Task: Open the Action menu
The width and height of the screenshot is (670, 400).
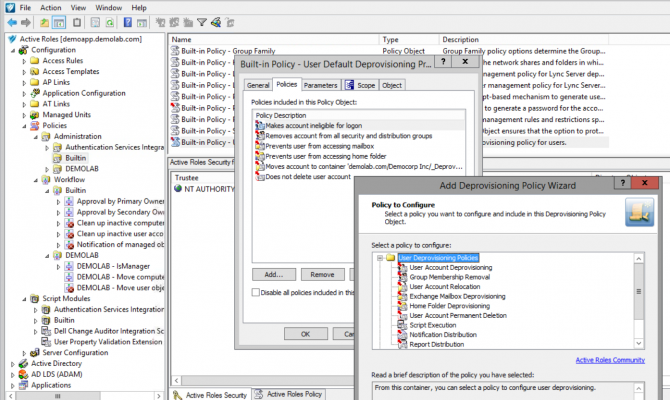Action: 50,8
